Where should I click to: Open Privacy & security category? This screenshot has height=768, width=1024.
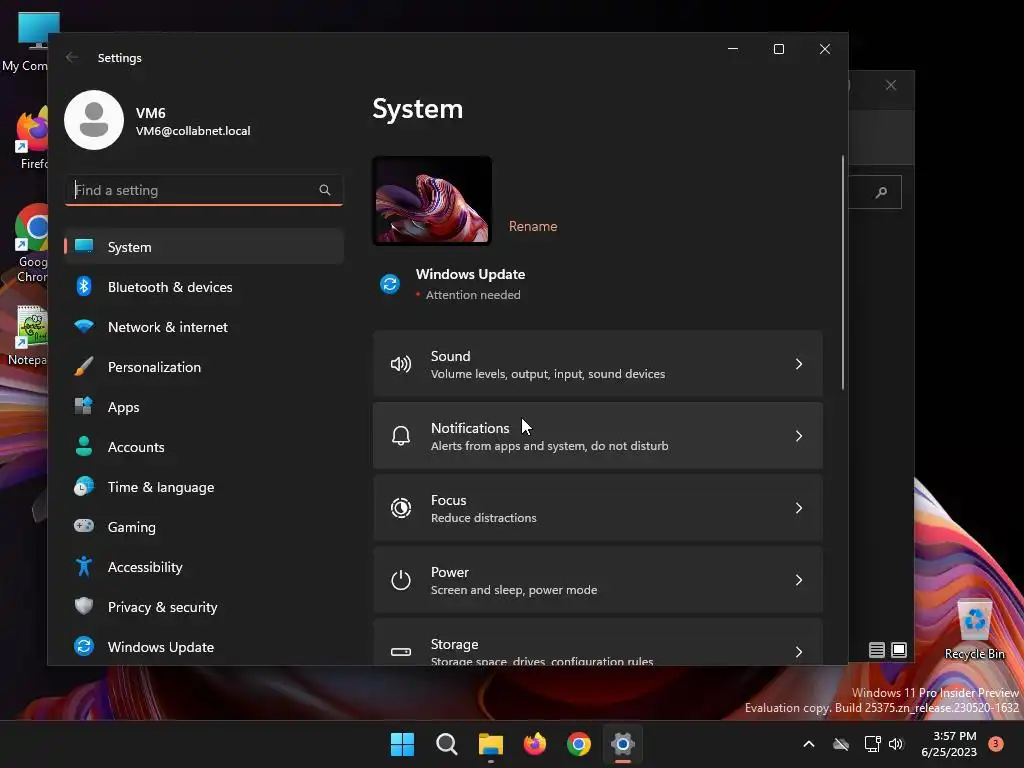(x=204, y=607)
